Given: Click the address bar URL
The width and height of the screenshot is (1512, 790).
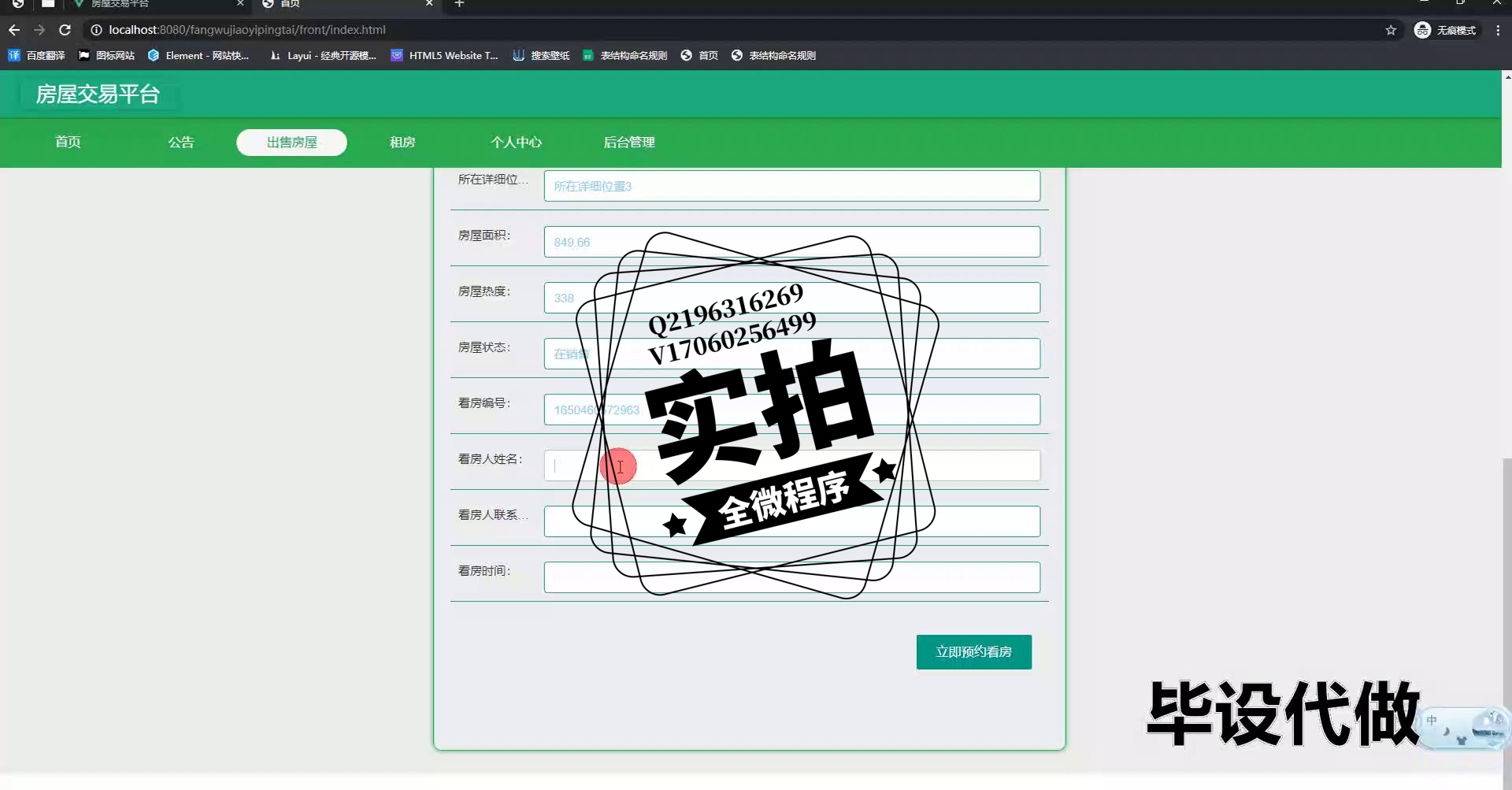Looking at the screenshot, I should [247, 30].
